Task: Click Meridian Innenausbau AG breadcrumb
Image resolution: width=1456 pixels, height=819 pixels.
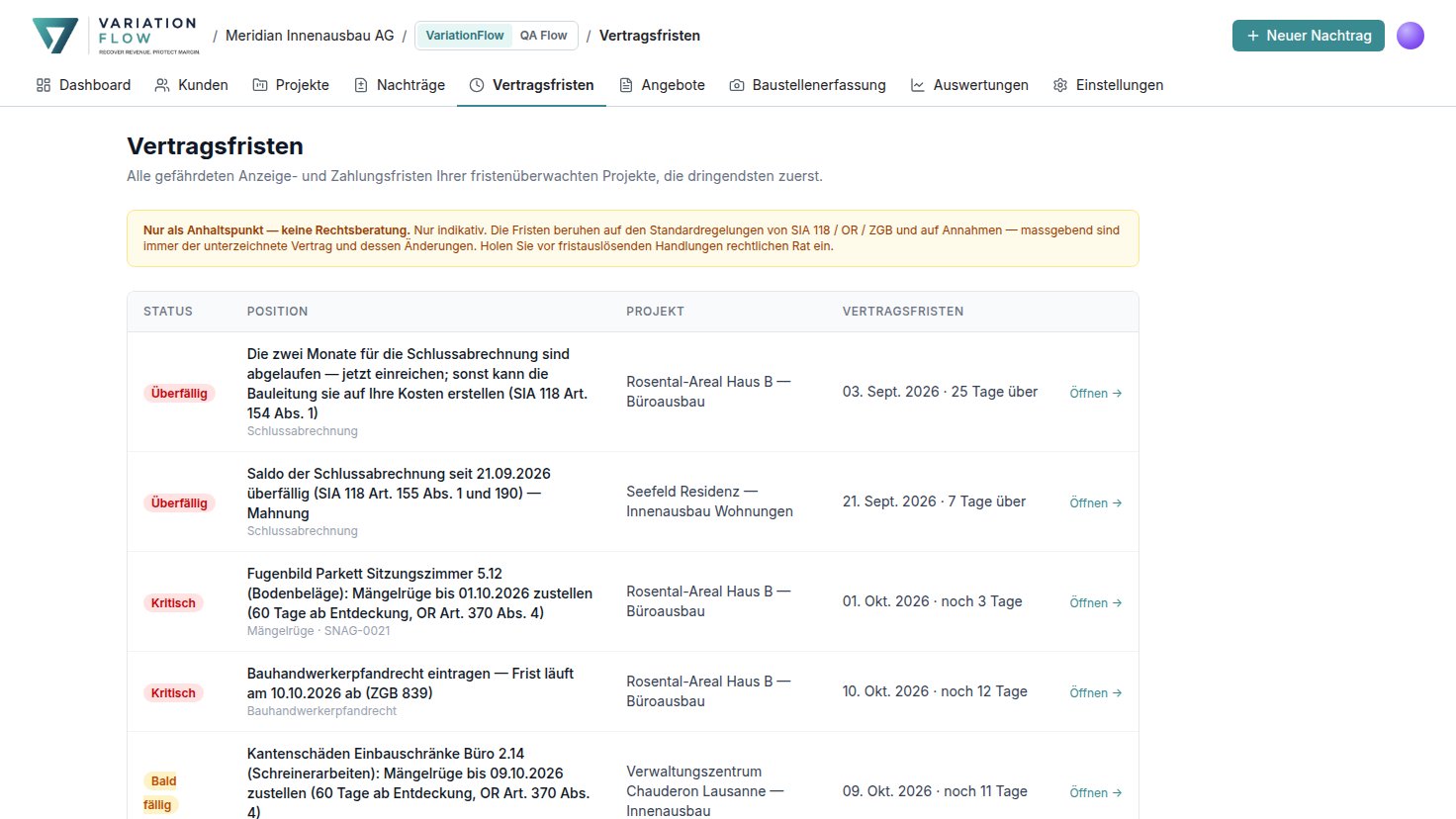Action: [310, 36]
